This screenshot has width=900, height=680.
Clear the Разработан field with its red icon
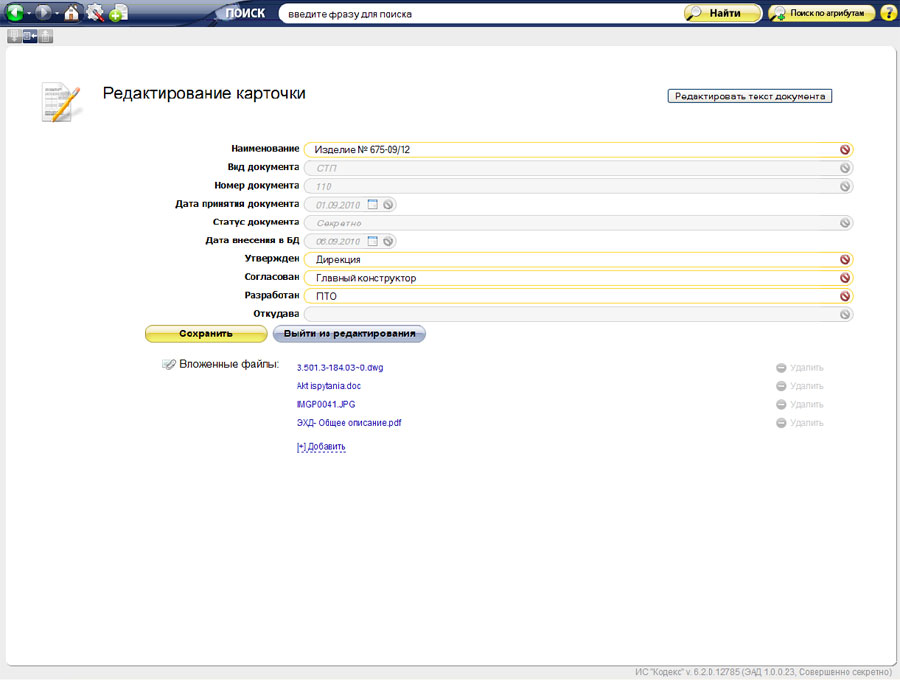click(x=845, y=296)
